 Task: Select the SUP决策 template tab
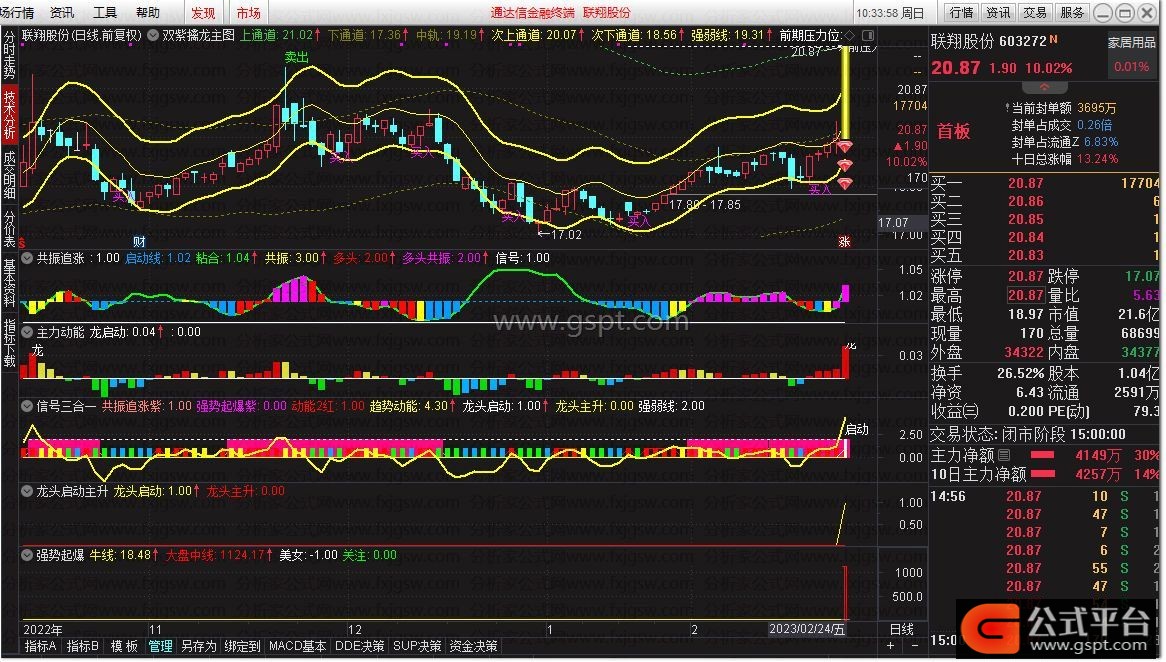[416, 646]
